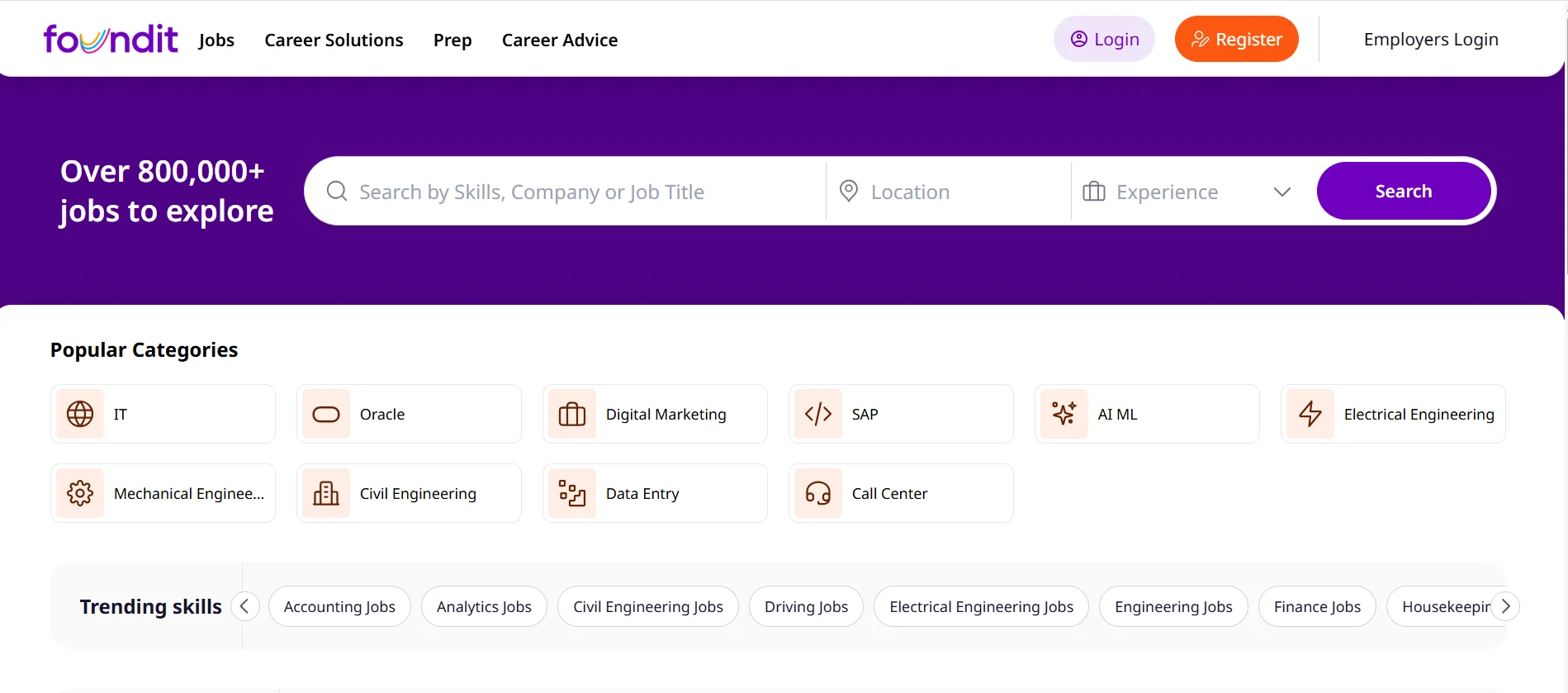Select the Finance Jobs chip
The width and height of the screenshot is (1568, 693).
pos(1317,606)
